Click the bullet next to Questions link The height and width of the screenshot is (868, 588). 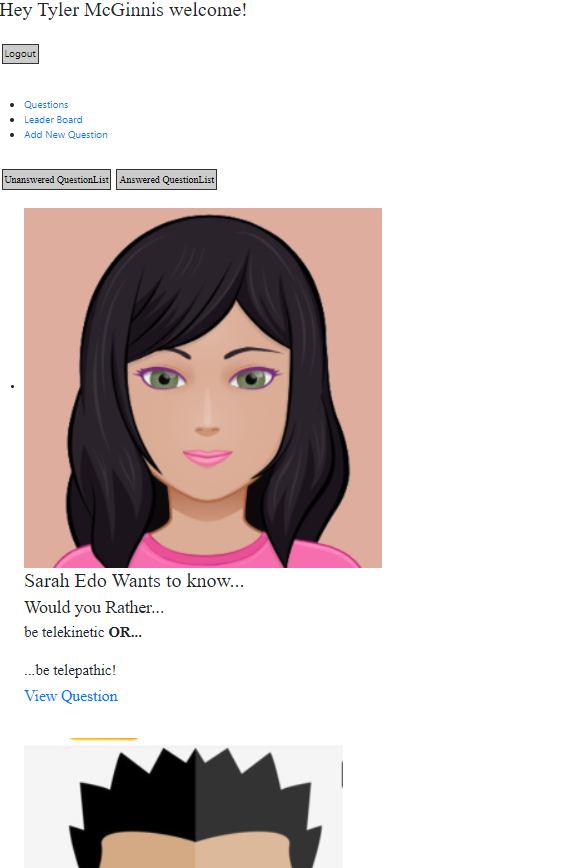[12, 105]
